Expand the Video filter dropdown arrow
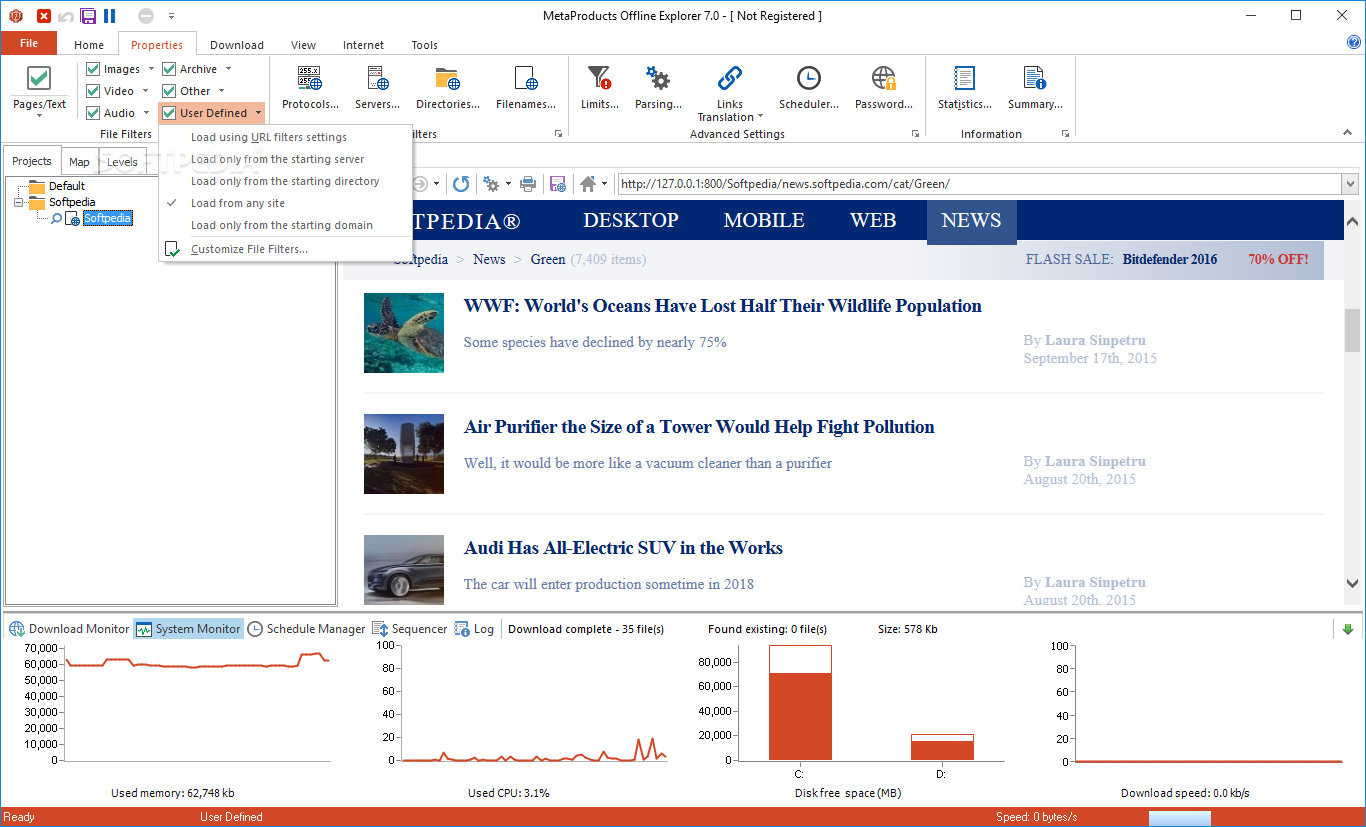Screen dimensions: 1366x827 146,91
